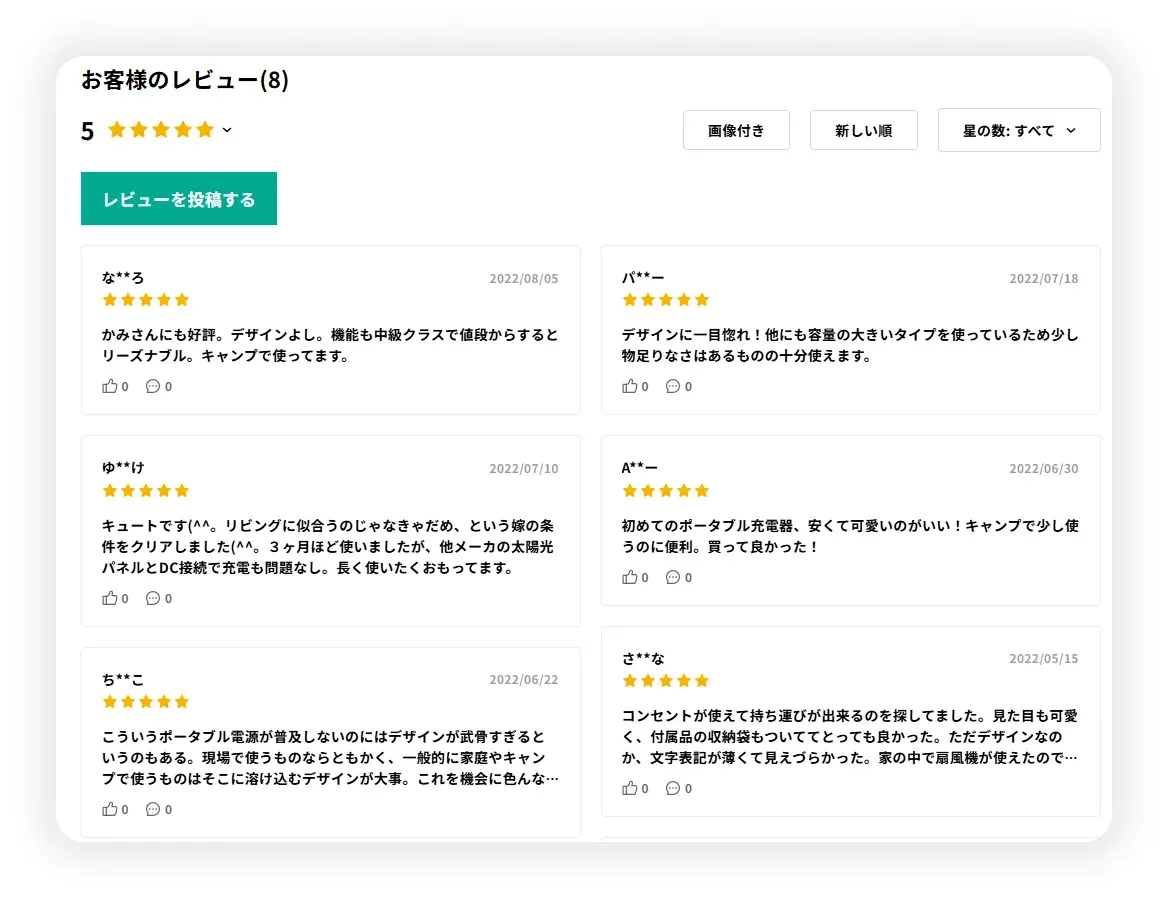1168x898 pixels.
Task: Like the review by な**ろ
Action: (110, 386)
